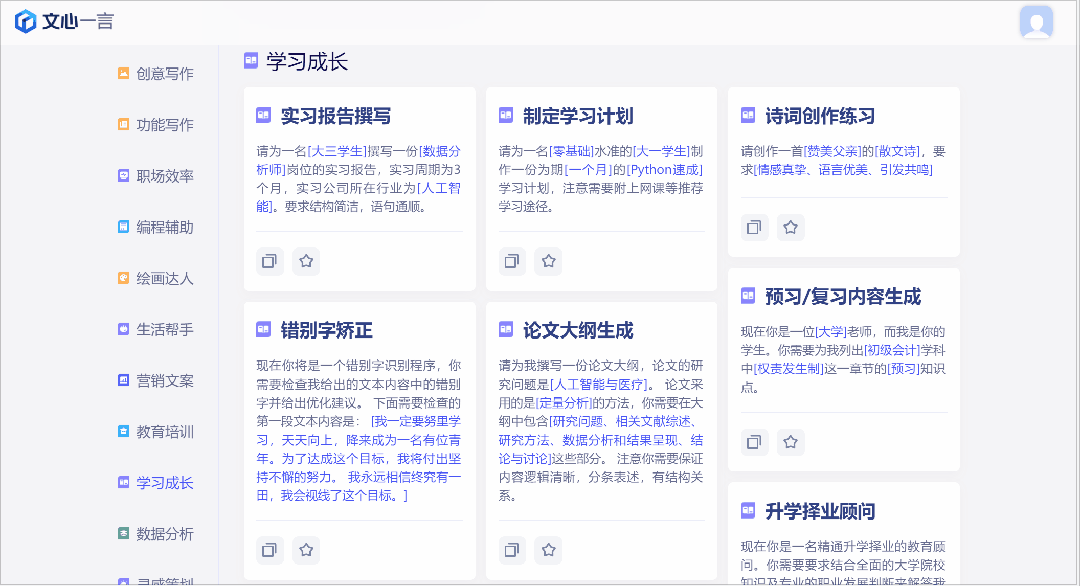Copy the 诗词创作练习 prompt
1080x586 pixels.
(x=754, y=227)
